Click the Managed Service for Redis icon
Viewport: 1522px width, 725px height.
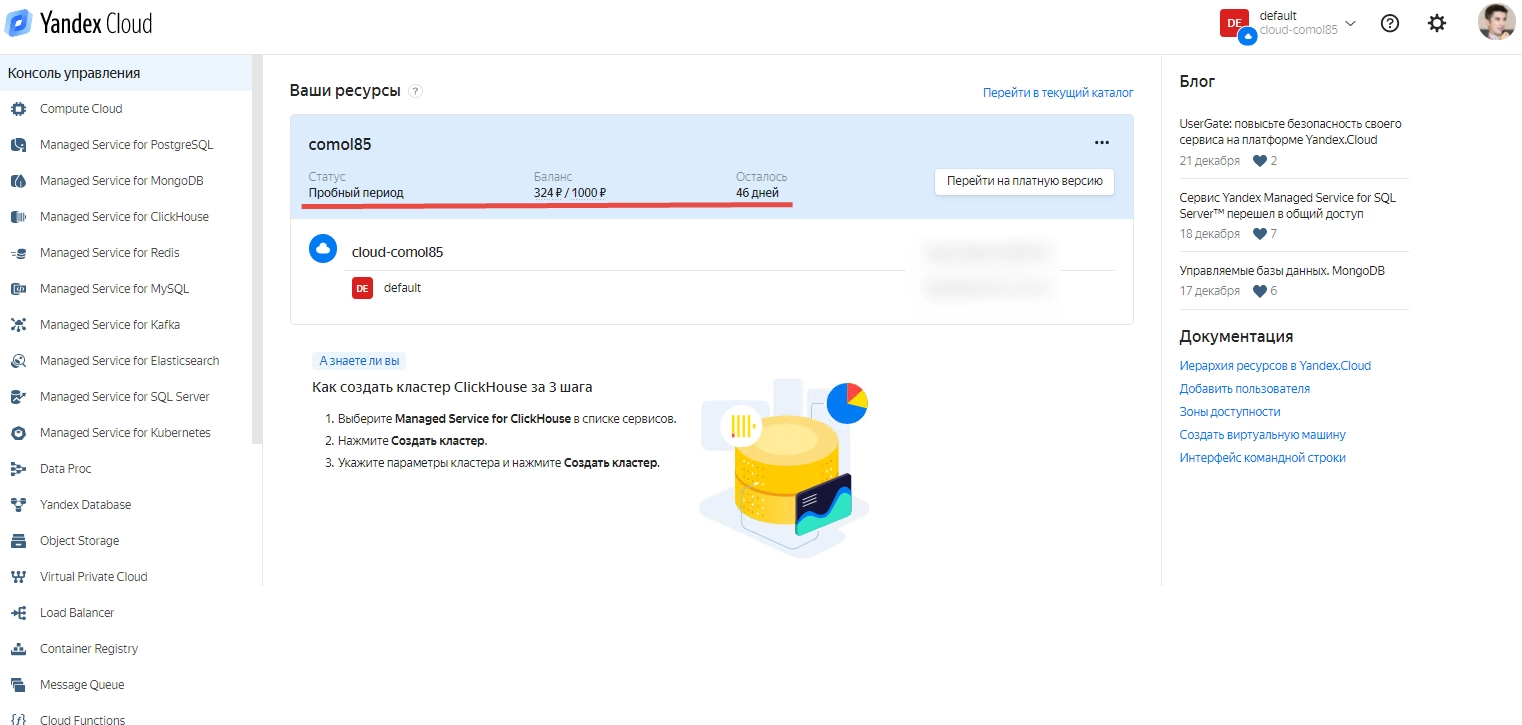18,253
